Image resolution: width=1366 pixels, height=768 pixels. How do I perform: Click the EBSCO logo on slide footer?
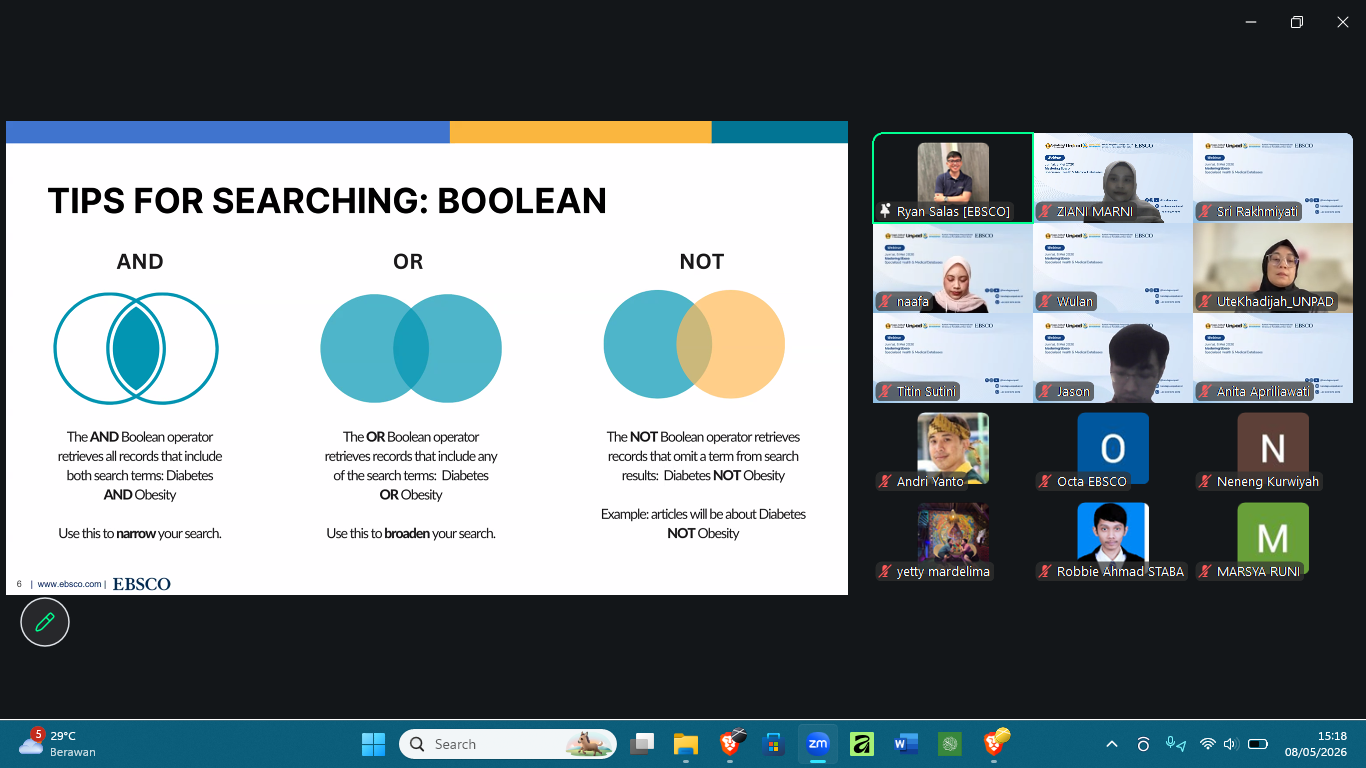(x=141, y=584)
